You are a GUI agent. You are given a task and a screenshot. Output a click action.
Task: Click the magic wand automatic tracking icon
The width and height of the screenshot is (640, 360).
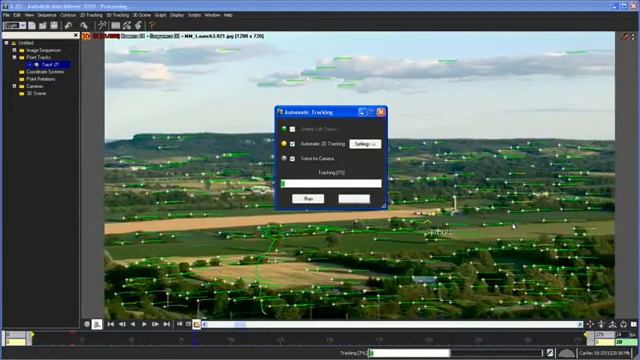tap(102, 25)
